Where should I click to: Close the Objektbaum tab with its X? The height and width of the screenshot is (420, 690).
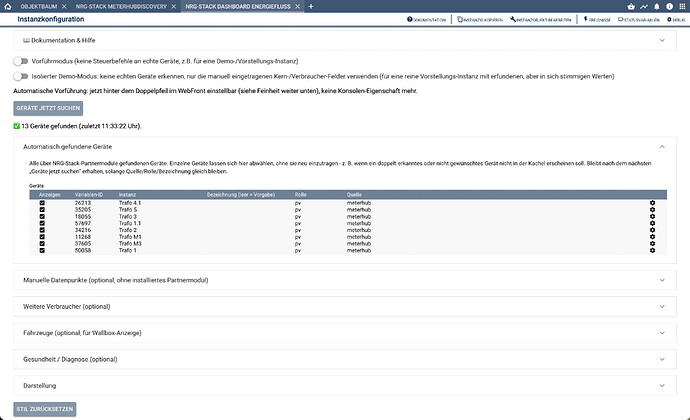[64, 6]
